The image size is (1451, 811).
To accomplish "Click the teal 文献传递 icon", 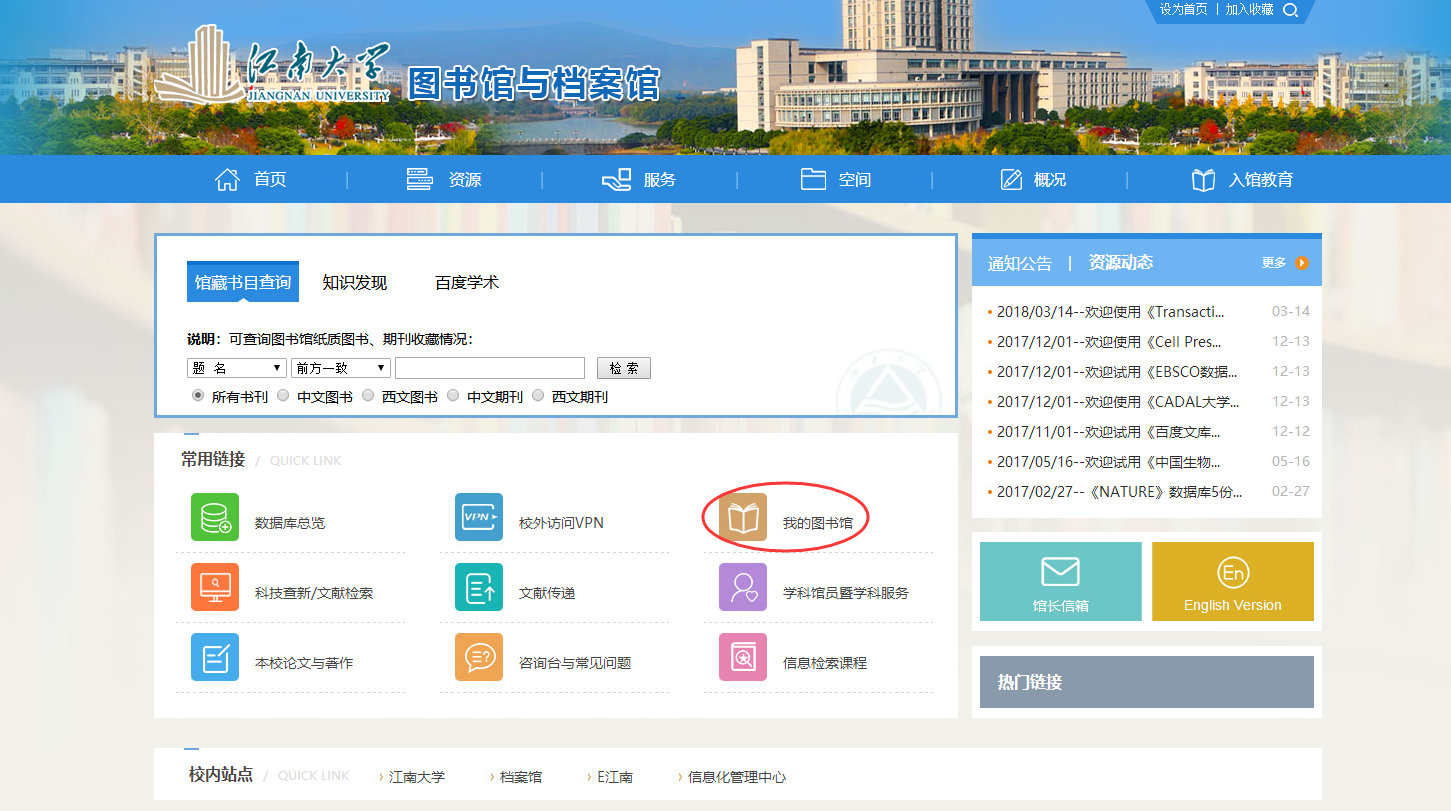I will point(479,587).
